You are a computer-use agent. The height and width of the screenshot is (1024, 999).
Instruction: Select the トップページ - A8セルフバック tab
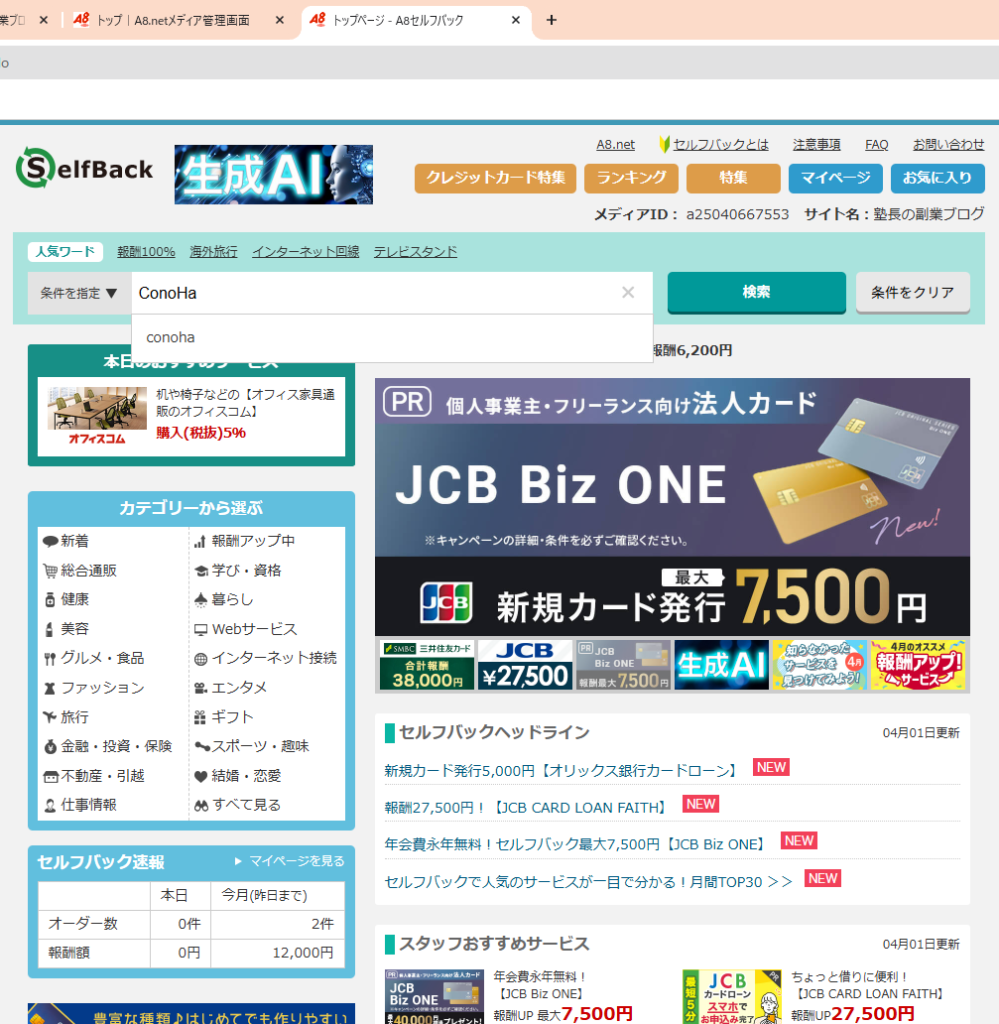point(417,20)
